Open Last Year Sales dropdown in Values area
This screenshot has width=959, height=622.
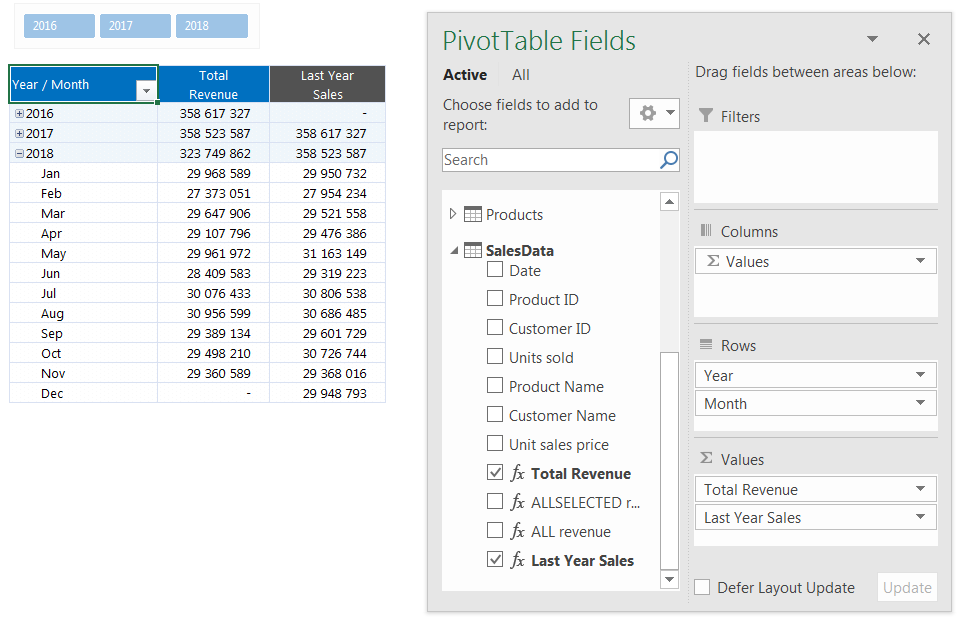click(920, 518)
